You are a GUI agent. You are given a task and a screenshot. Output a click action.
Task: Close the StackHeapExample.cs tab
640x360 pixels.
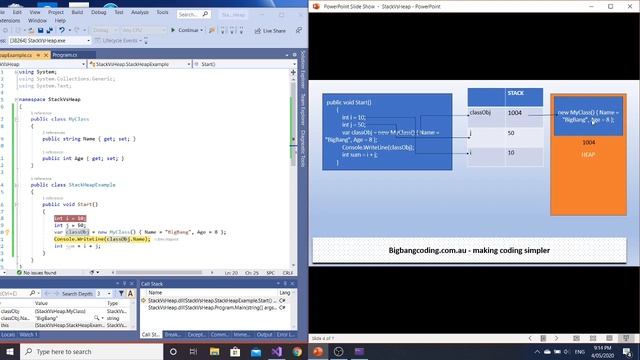pos(46,55)
